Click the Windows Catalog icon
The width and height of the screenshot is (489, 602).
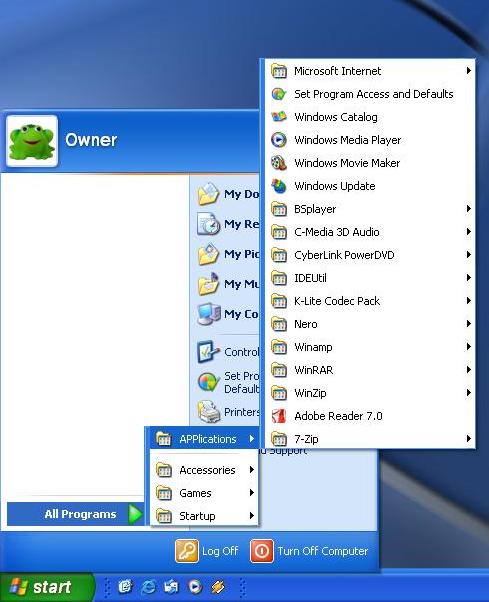(279, 117)
